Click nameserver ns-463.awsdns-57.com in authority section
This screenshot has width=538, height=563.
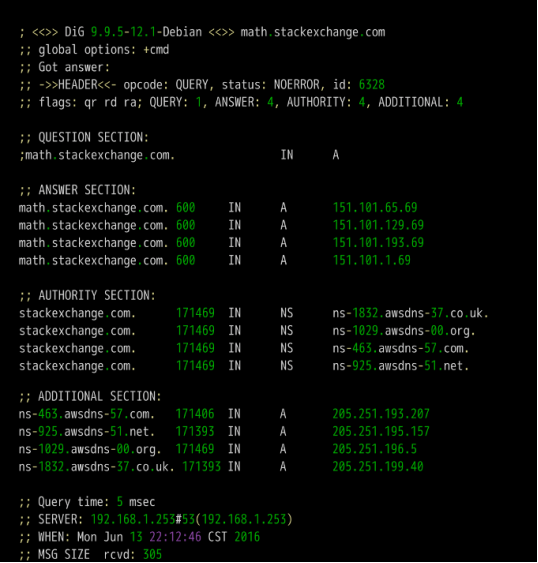point(401,348)
